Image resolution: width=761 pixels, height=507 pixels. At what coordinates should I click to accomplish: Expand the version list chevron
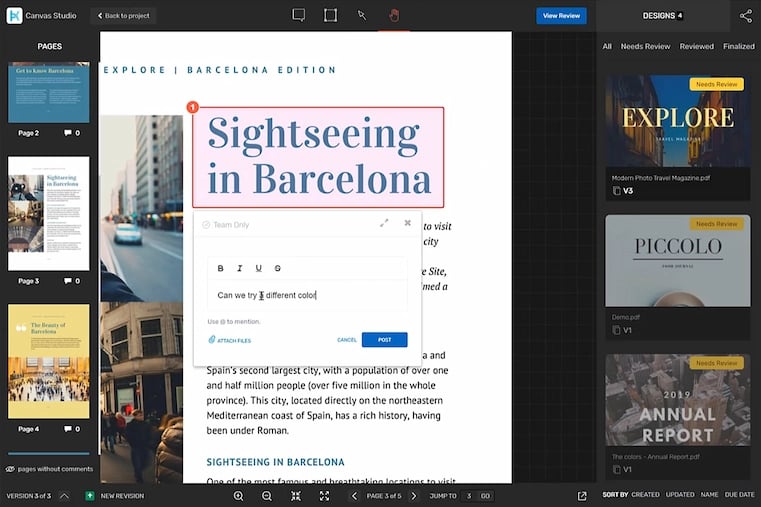64,496
